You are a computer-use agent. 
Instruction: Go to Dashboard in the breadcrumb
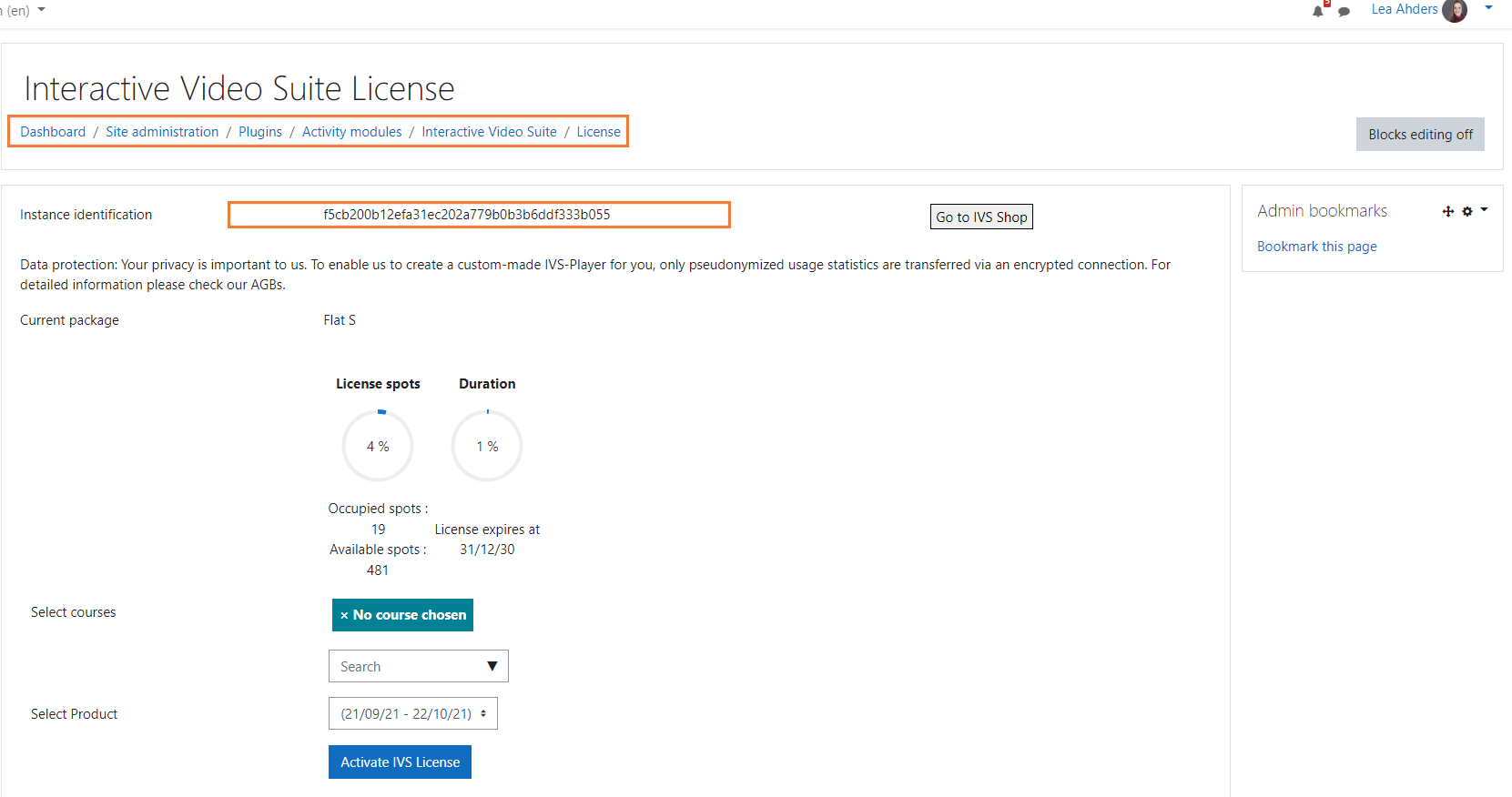pyautogui.click(x=53, y=132)
